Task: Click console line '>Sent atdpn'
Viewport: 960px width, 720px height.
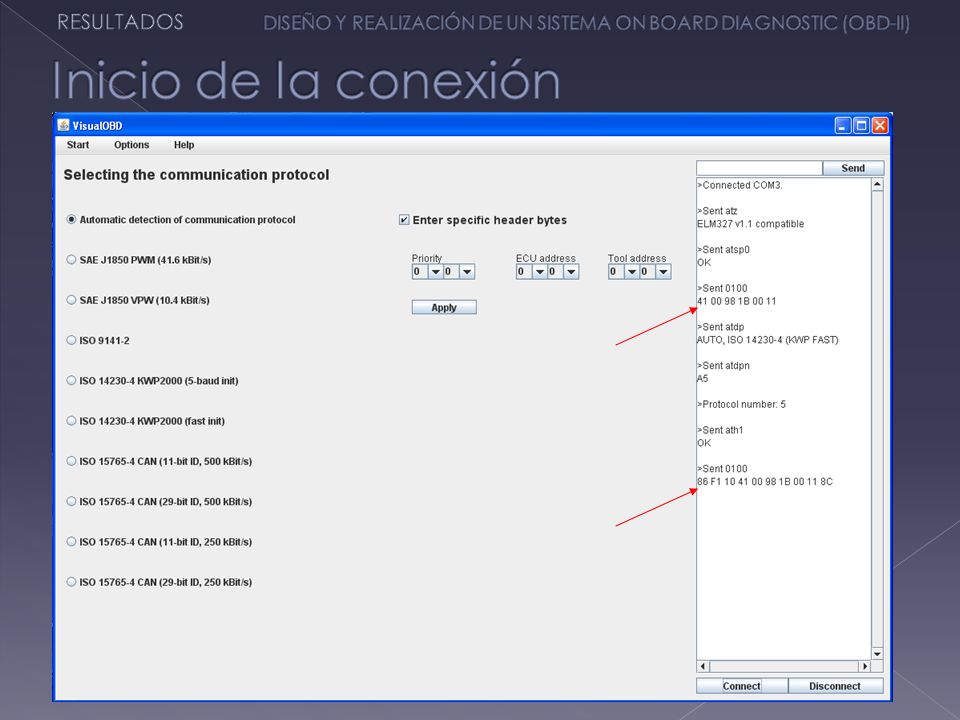Action: tap(724, 366)
